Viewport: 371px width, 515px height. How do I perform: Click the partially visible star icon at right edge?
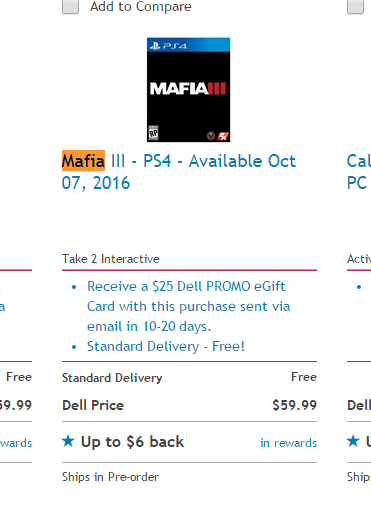[x=353, y=441]
